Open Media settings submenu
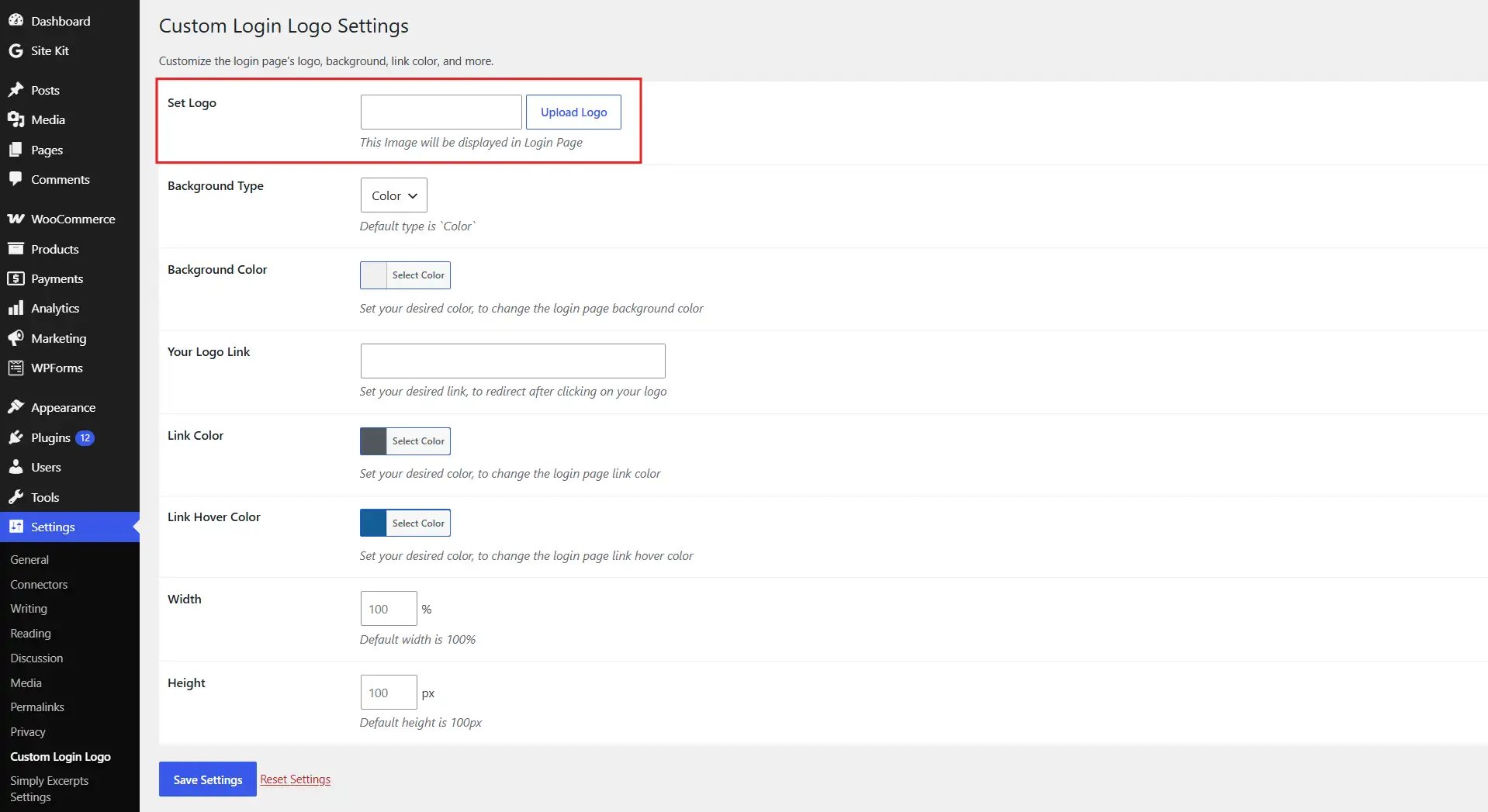 click(26, 682)
